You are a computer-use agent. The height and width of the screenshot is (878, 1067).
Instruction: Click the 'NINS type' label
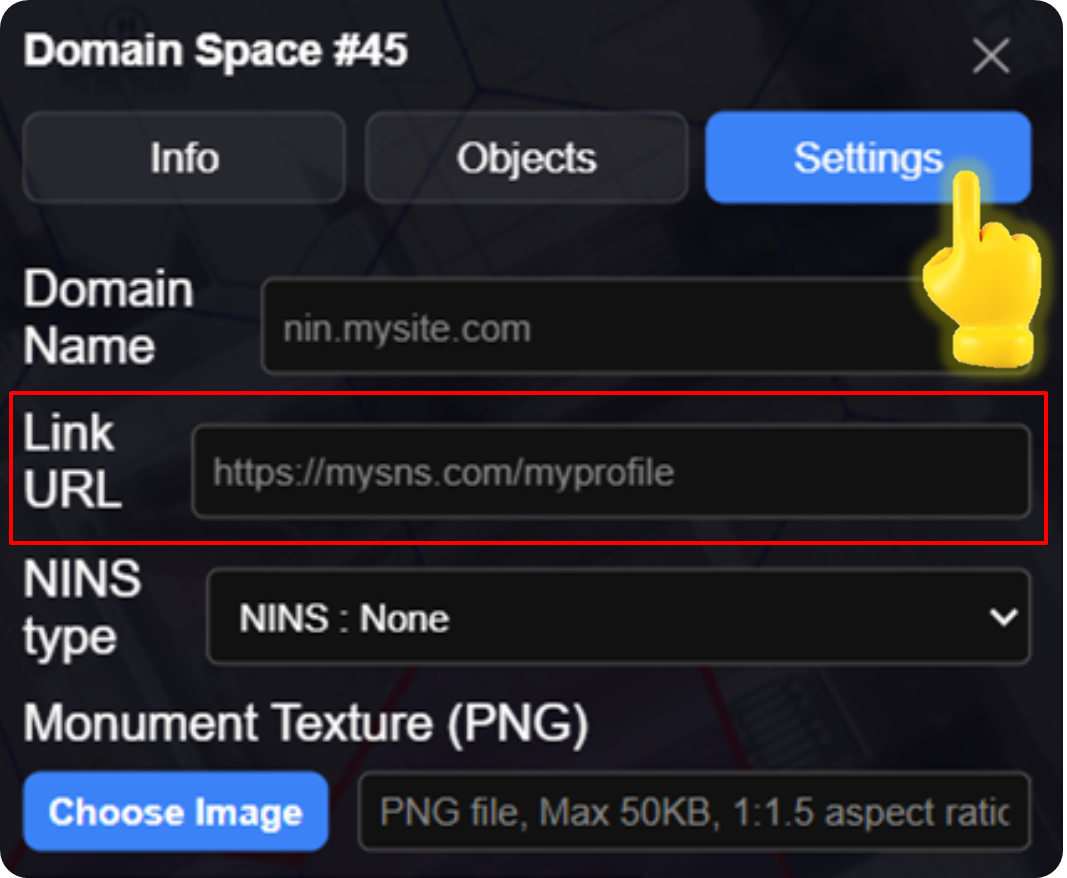coord(82,607)
